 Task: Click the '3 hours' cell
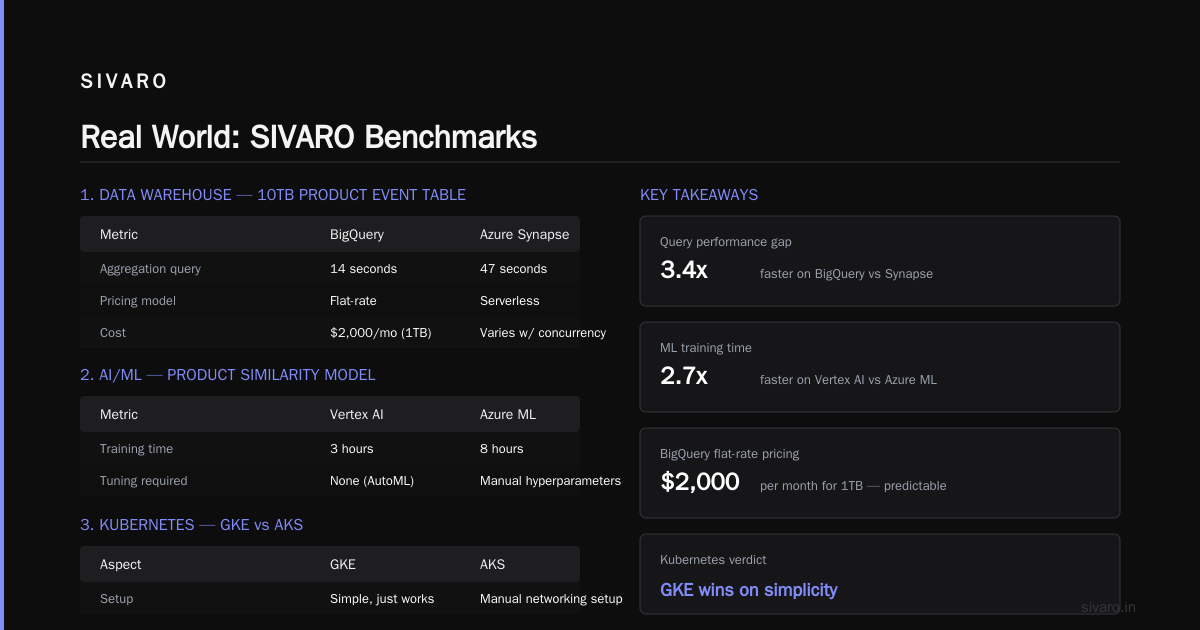tap(352, 449)
